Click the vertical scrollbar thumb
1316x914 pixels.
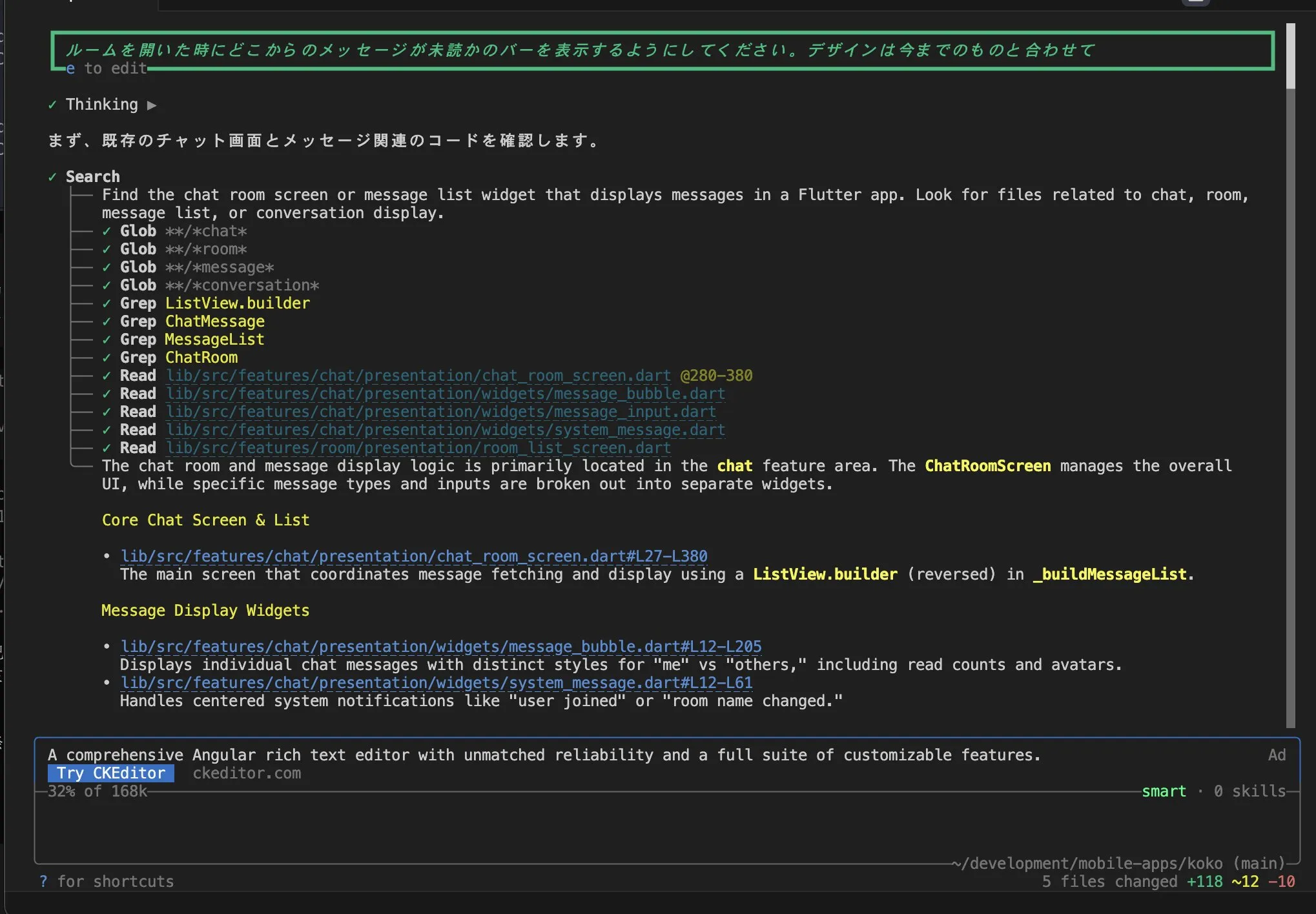[1290, 57]
